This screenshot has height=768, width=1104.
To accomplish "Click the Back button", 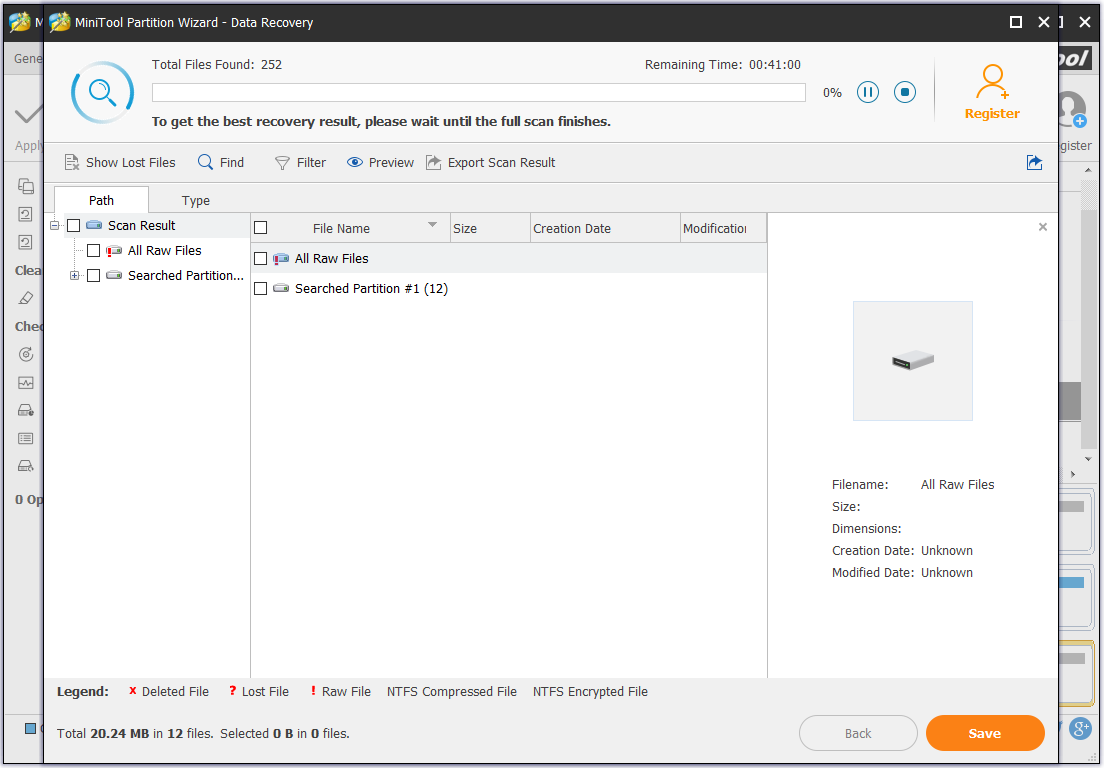I will (x=858, y=733).
